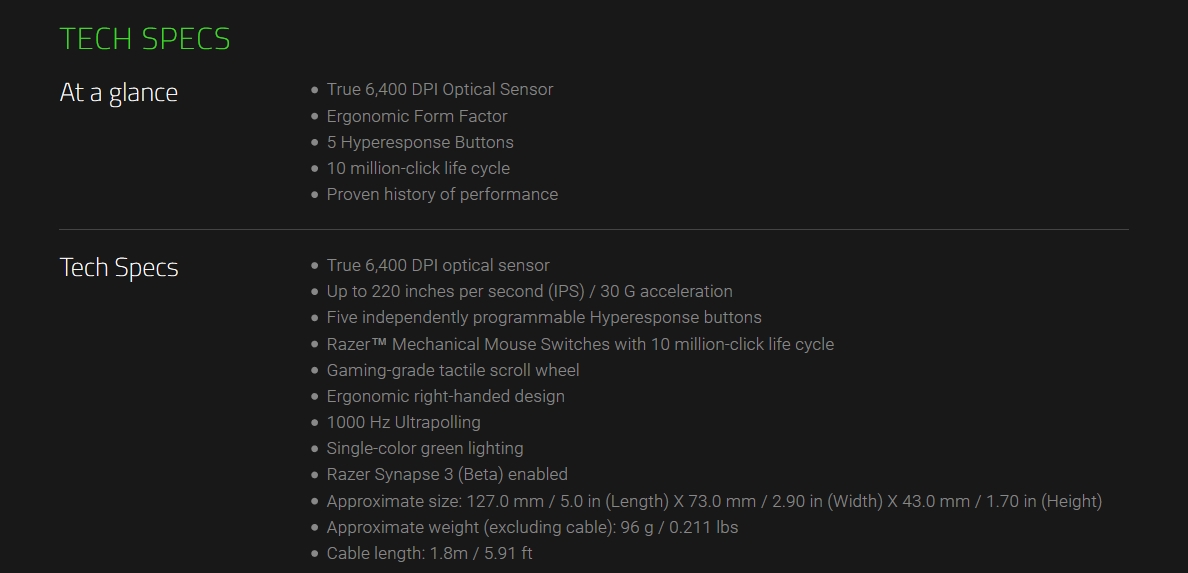This screenshot has height=573, width=1188.
Task: Click the green TECH SPECS heading
Action: [x=145, y=39]
